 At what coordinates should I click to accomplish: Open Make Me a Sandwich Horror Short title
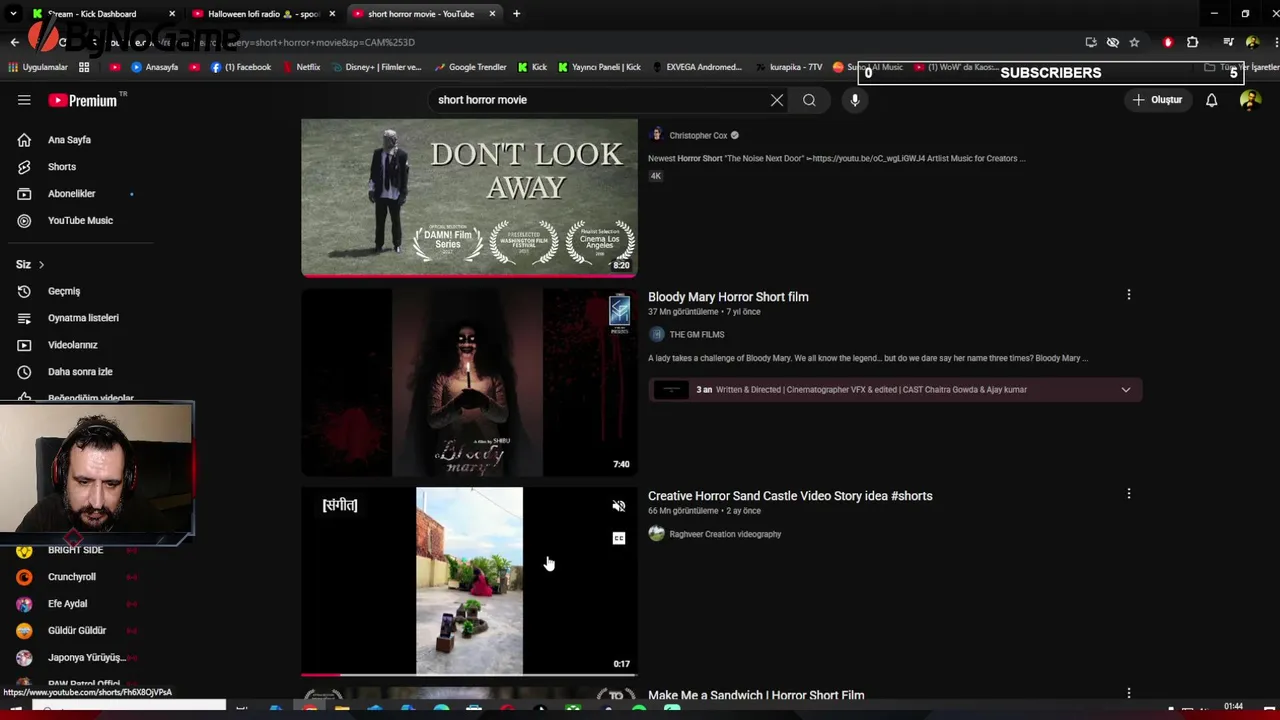coord(756,695)
